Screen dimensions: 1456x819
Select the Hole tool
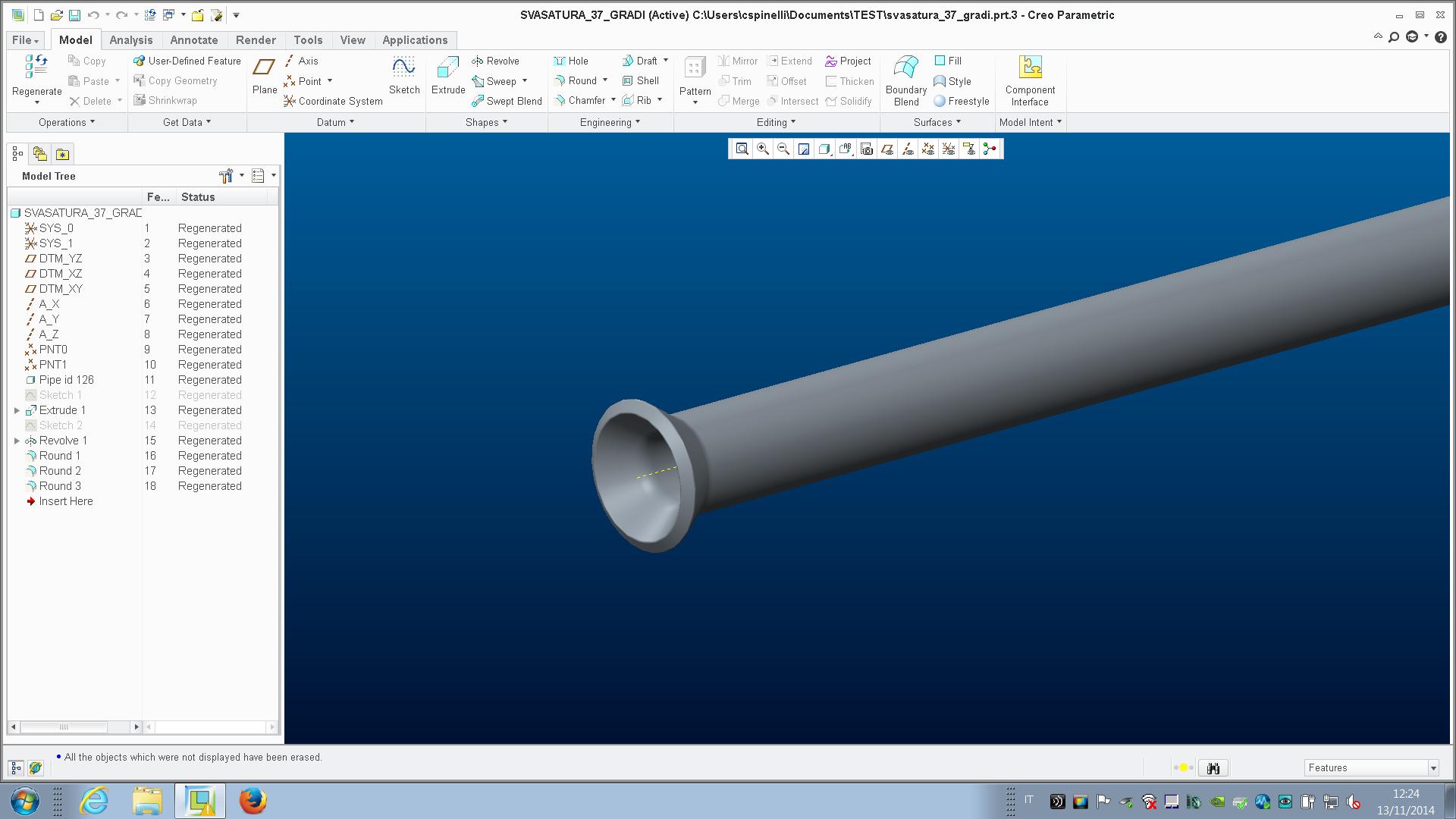click(x=570, y=61)
